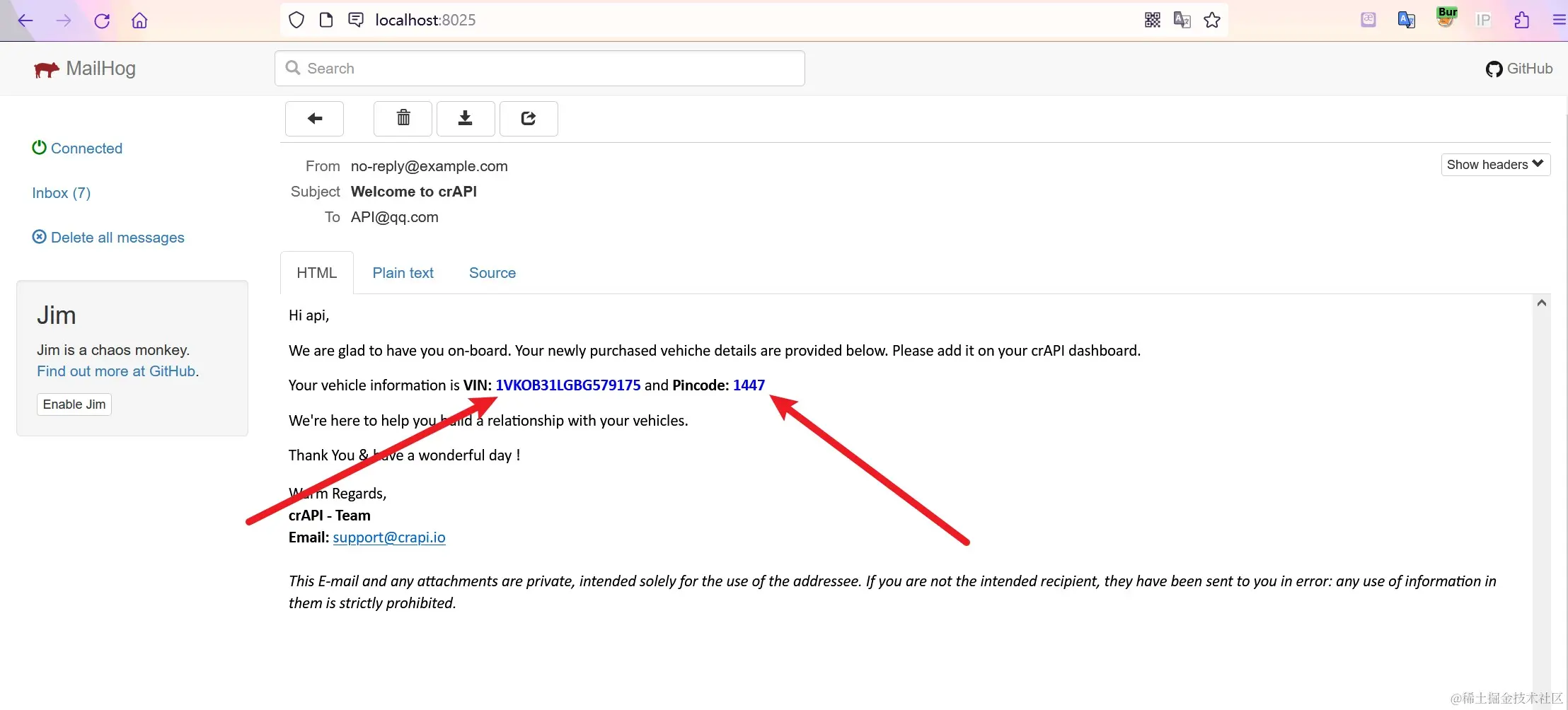Viewport: 1568px width, 710px height.
Task: Click the translate page icon in address bar
Action: [1182, 21]
